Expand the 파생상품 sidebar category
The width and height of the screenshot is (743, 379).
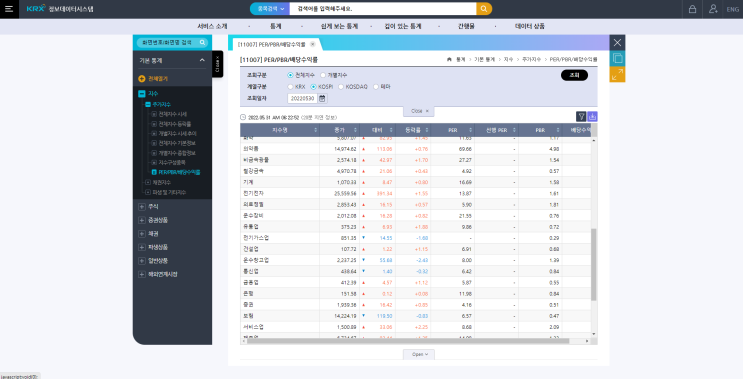point(141,247)
